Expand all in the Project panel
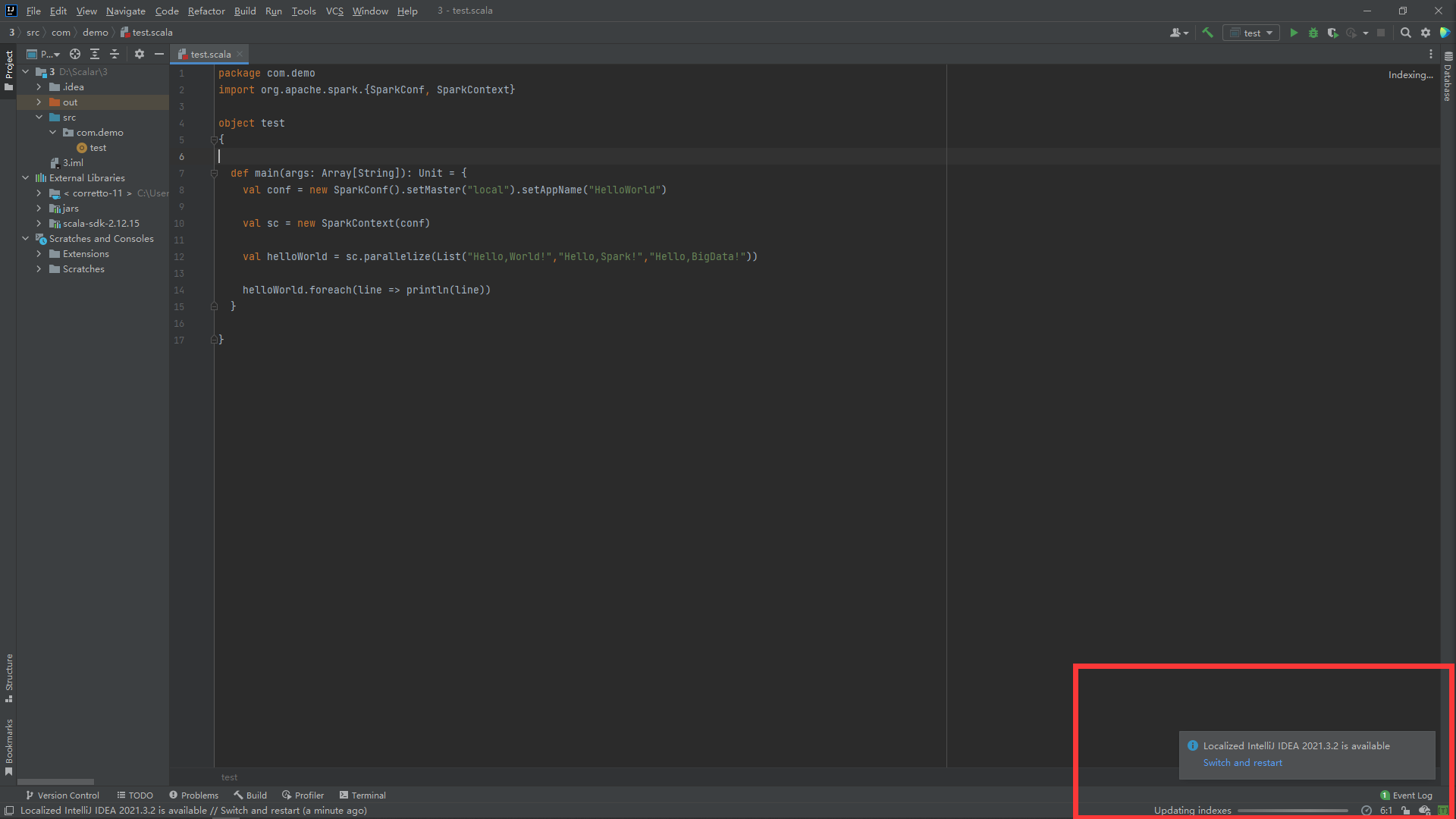The width and height of the screenshot is (1456, 819). point(95,54)
